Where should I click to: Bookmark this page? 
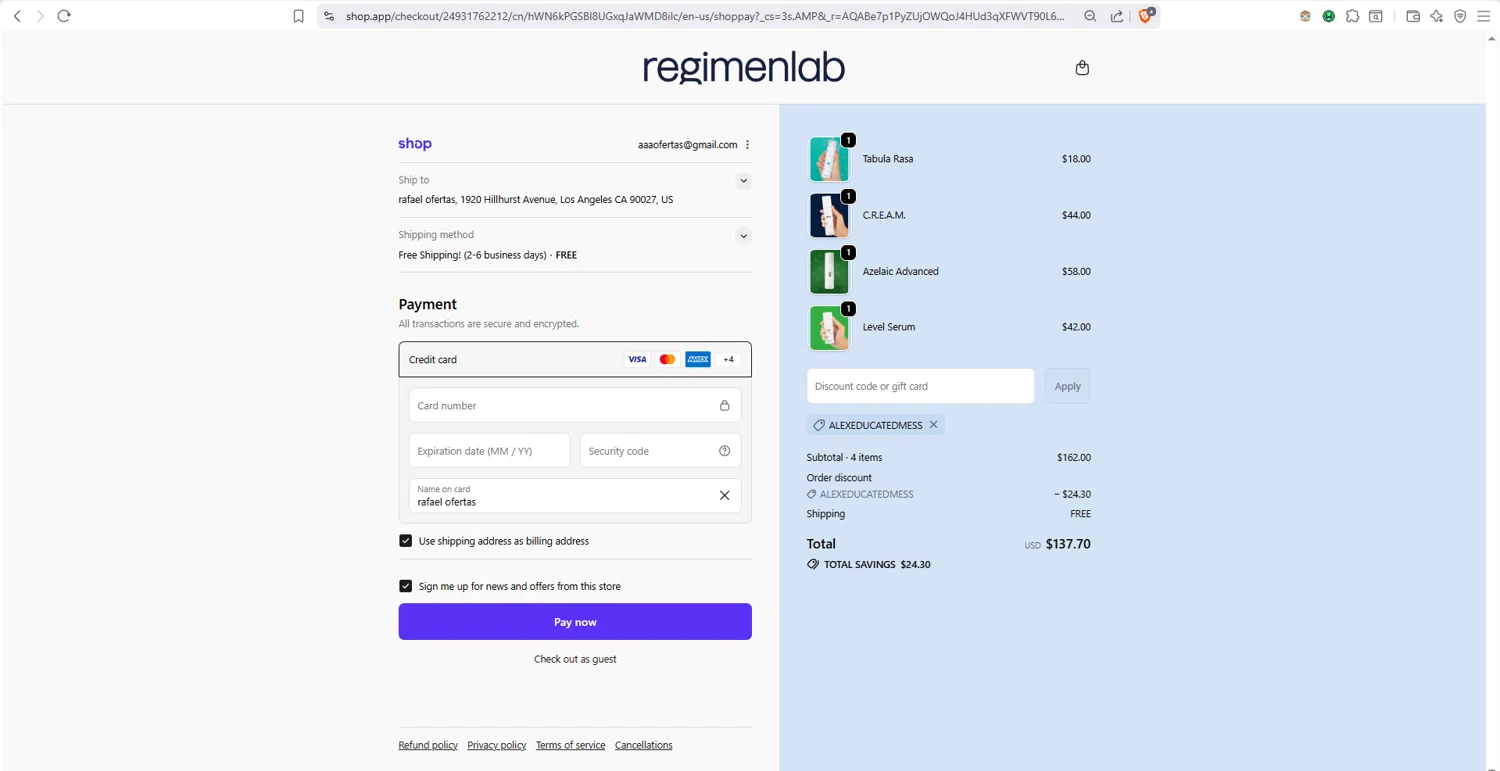[298, 16]
